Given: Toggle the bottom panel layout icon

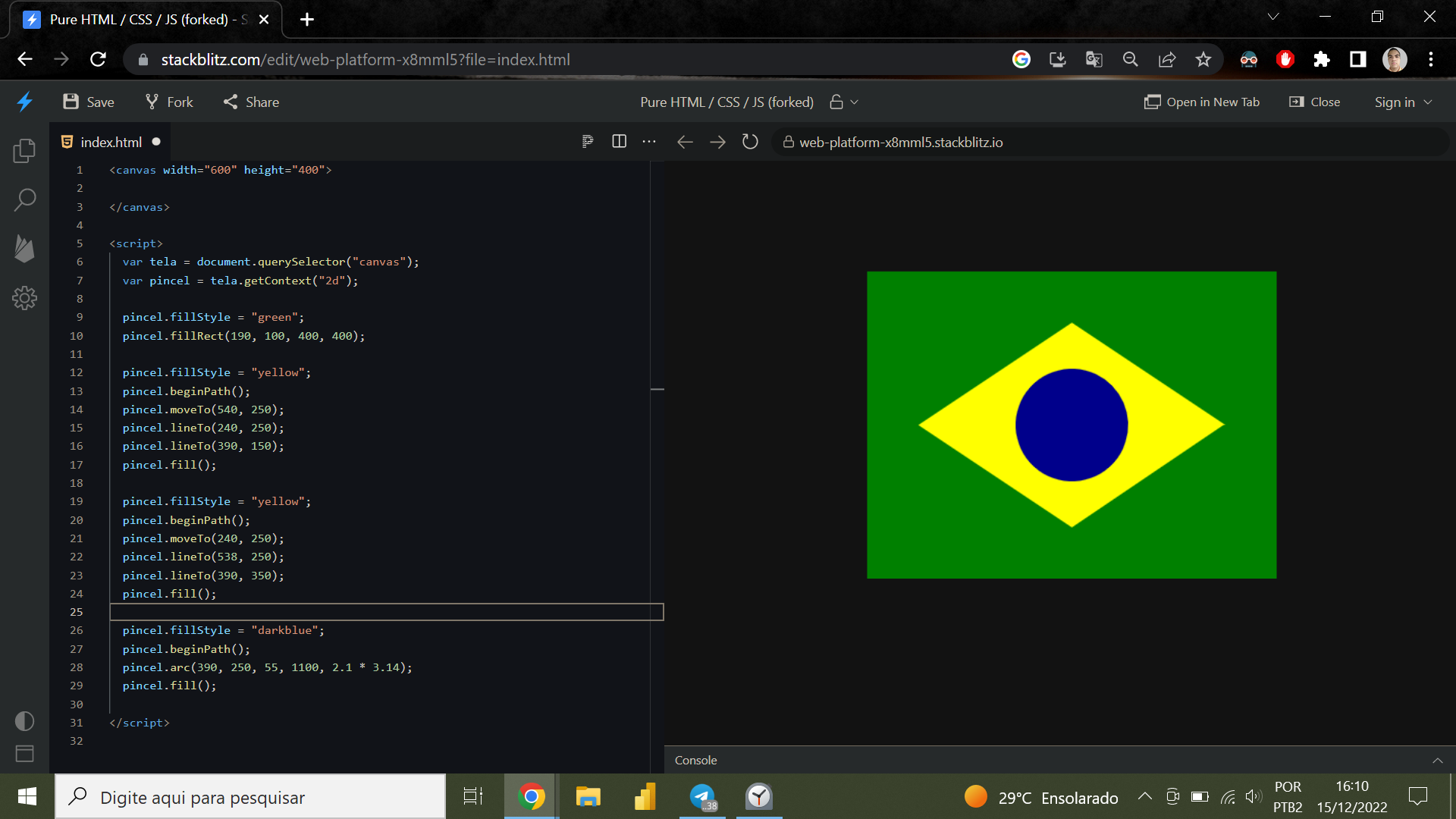Looking at the screenshot, I should (24, 754).
